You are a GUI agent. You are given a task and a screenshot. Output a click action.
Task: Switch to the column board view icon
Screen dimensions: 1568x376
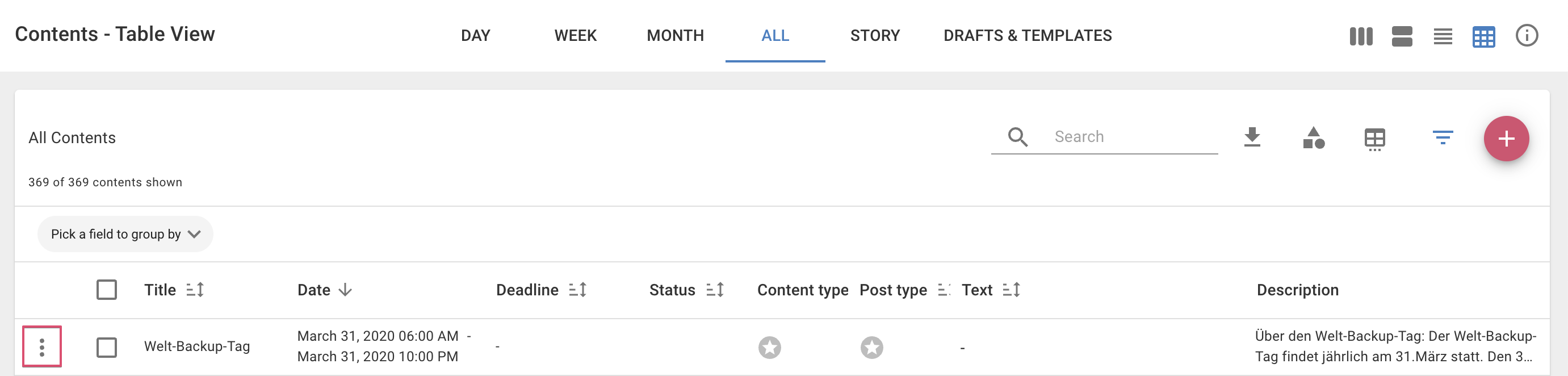(x=1360, y=36)
